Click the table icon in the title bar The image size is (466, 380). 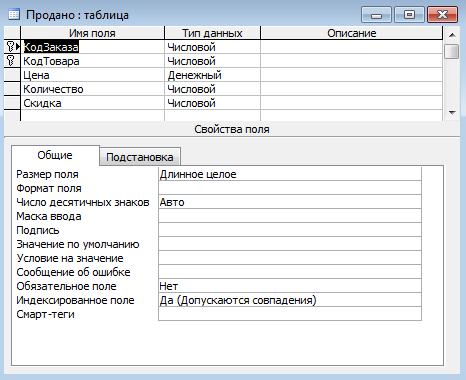coord(14,15)
